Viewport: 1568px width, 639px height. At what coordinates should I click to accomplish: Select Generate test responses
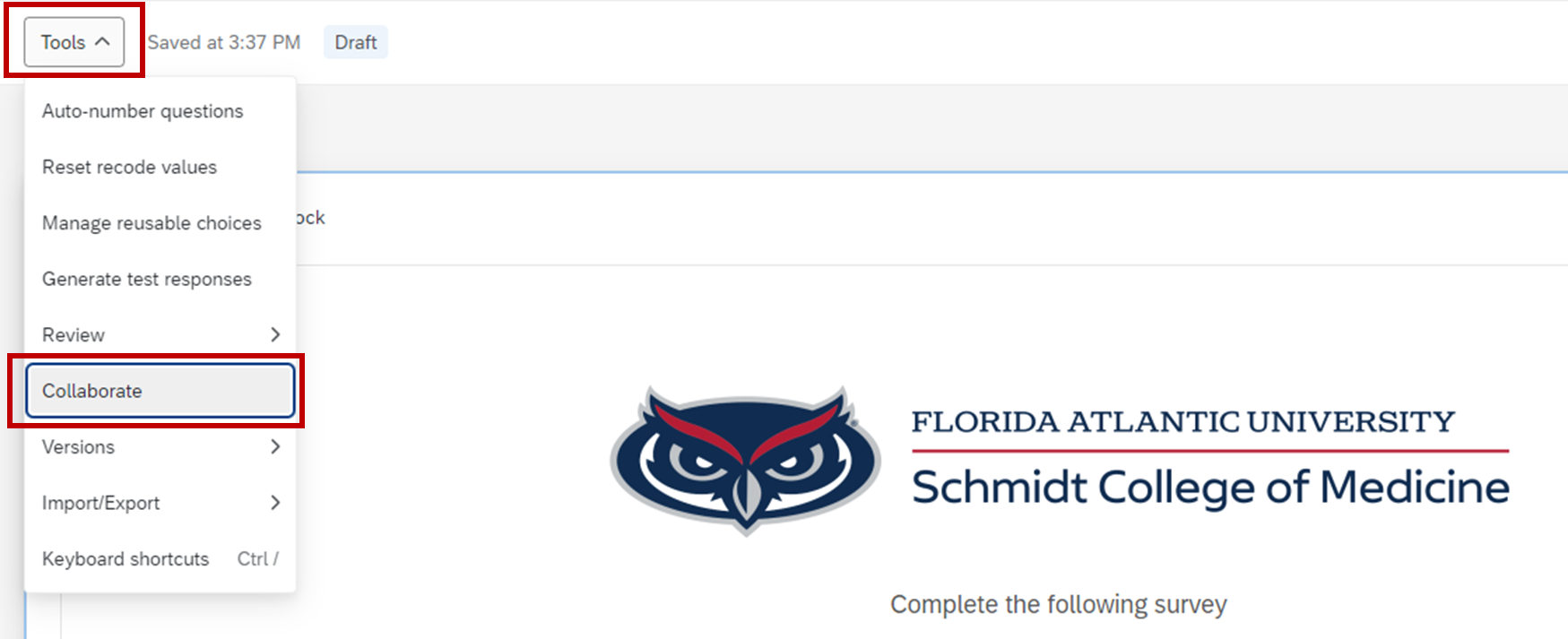[160, 279]
